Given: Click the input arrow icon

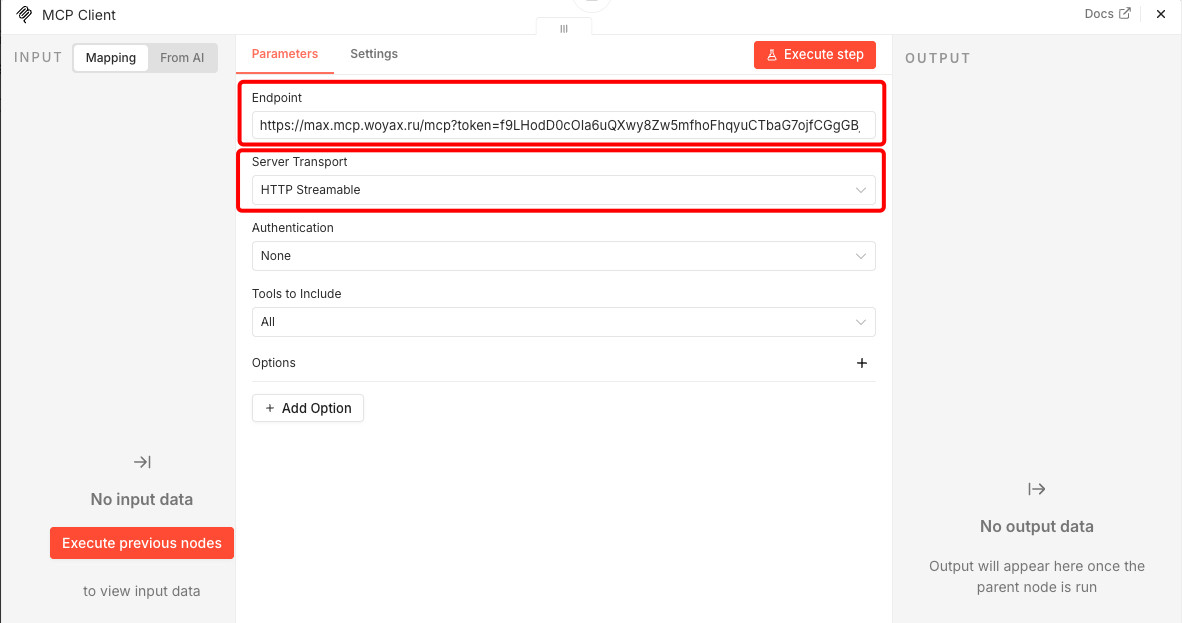Looking at the screenshot, I should point(142,462).
